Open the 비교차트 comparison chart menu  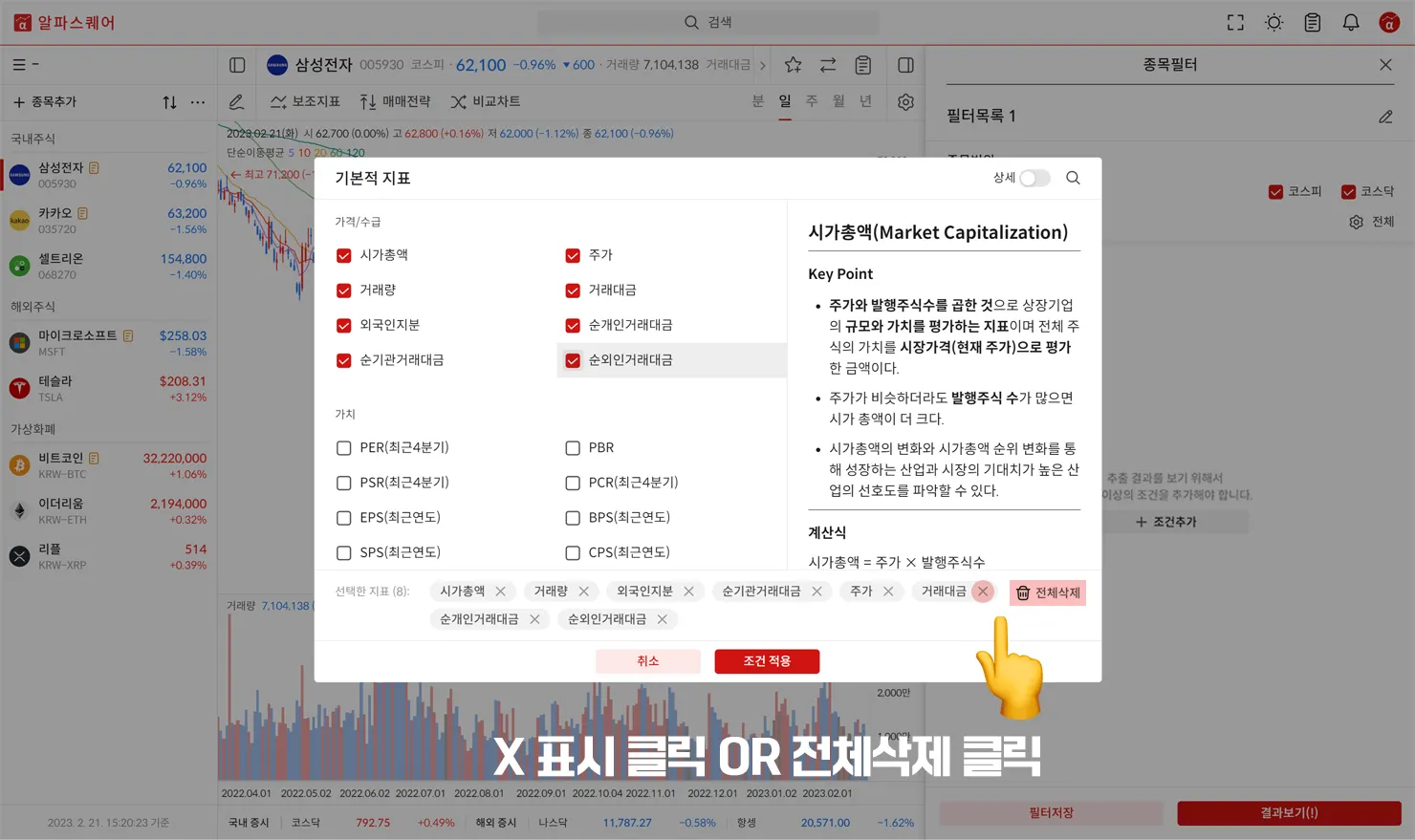coord(486,101)
